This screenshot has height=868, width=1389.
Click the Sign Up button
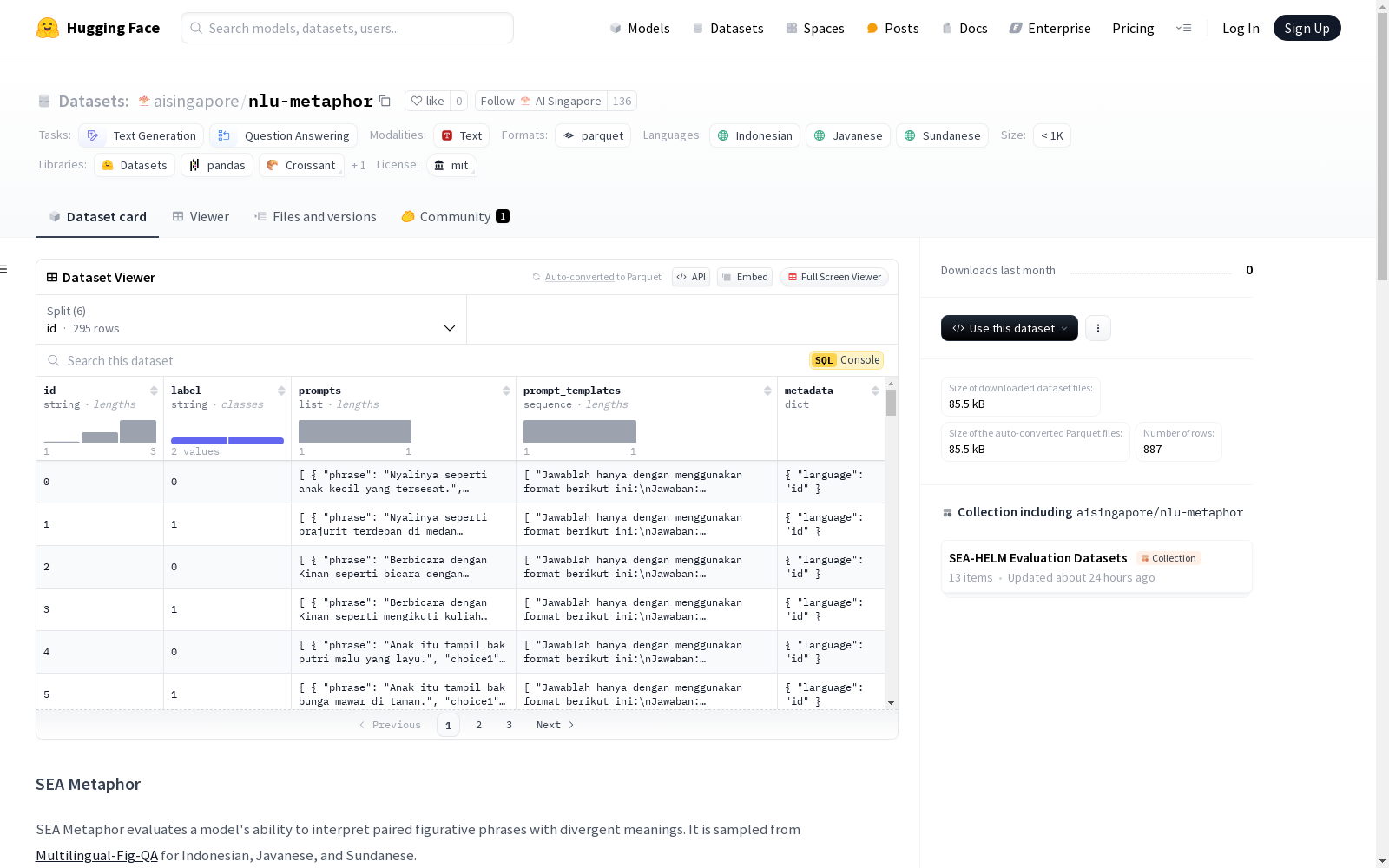[x=1307, y=28]
